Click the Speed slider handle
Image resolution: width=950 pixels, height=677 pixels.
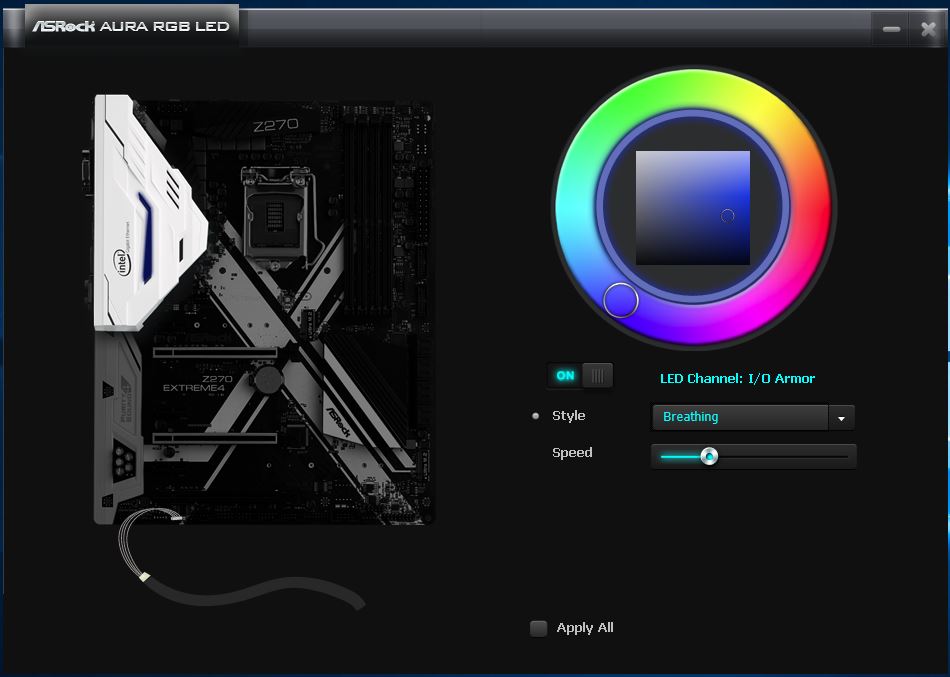(709, 456)
